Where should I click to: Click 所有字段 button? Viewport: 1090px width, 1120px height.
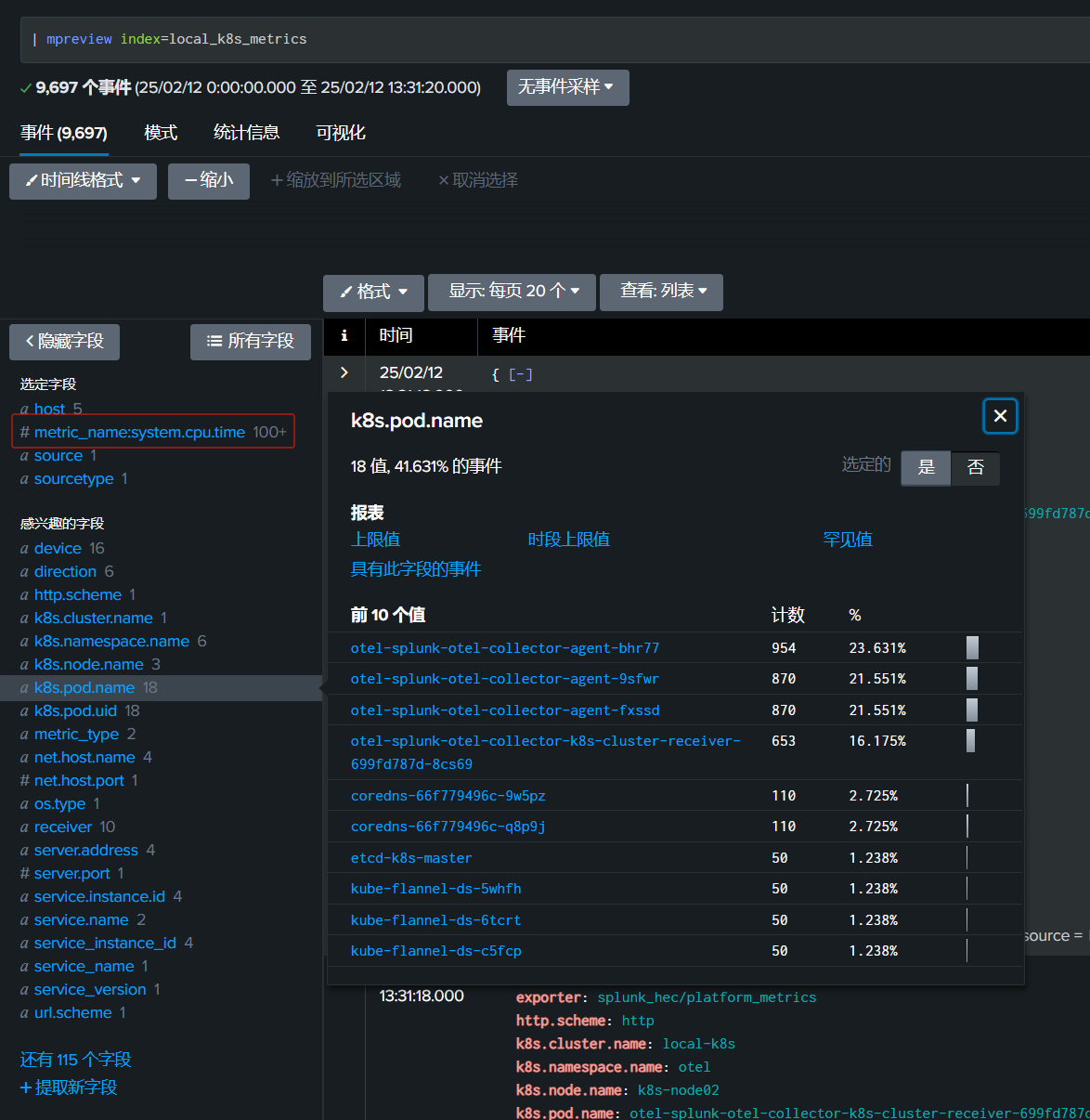[250, 342]
